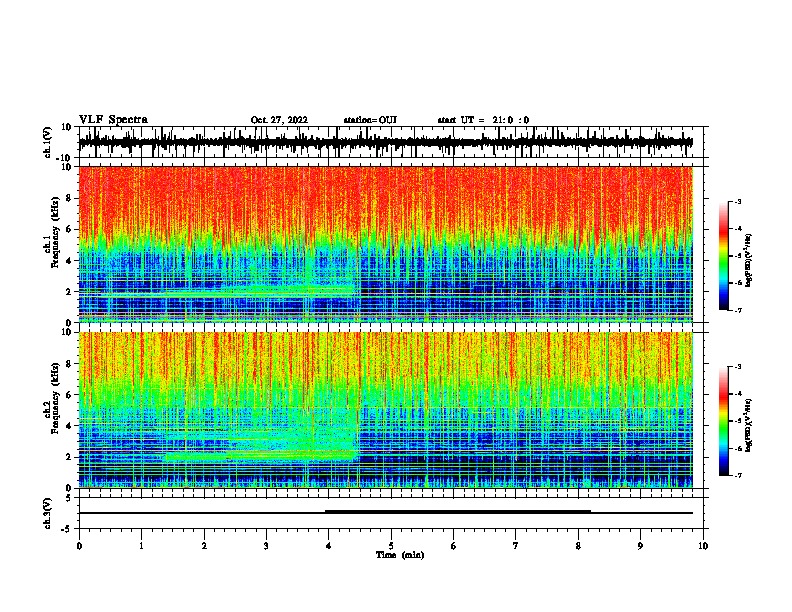Viewport: 792px width, 612px height.
Task: Click the lower color scale log(PSD) unit label
Action: pyautogui.click(x=749, y=426)
